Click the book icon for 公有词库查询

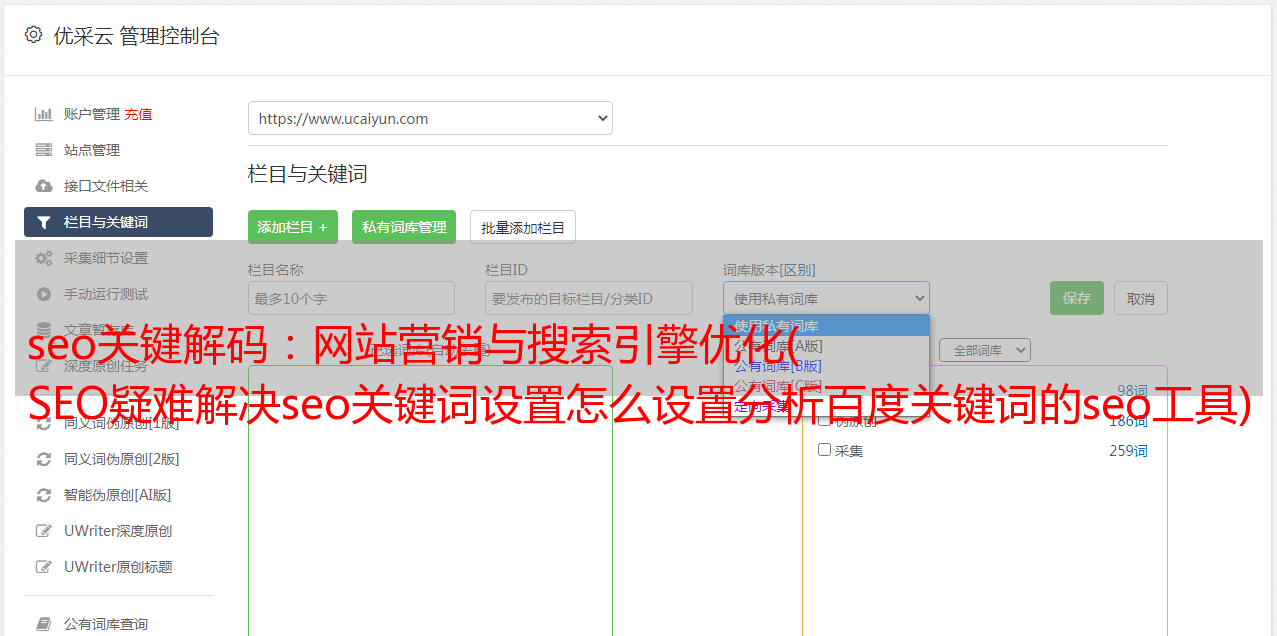pyautogui.click(x=44, y=624)
